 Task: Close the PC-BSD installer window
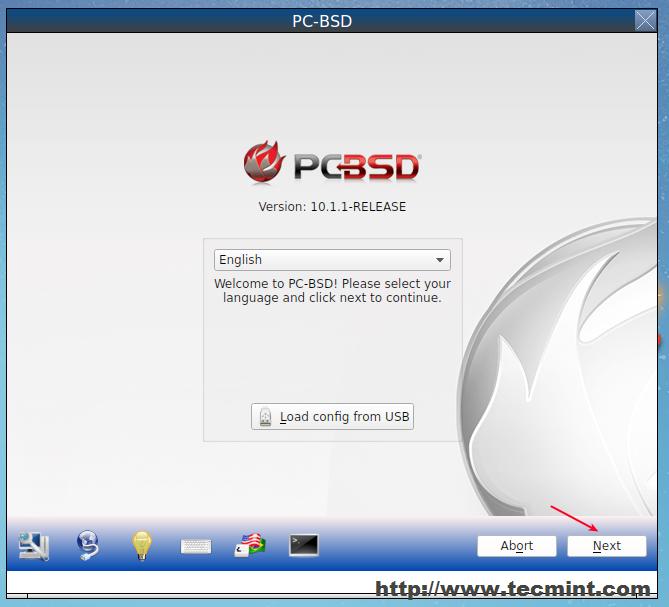coord(645,20)
